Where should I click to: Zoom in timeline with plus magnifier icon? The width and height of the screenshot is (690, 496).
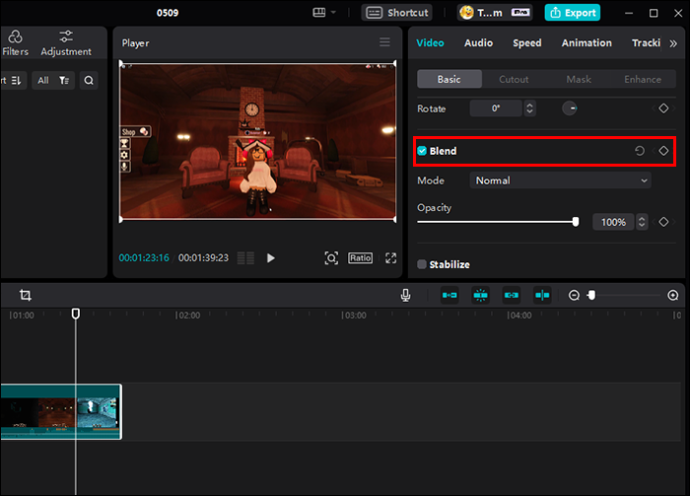pyautogui.click(x=672, y=295)
